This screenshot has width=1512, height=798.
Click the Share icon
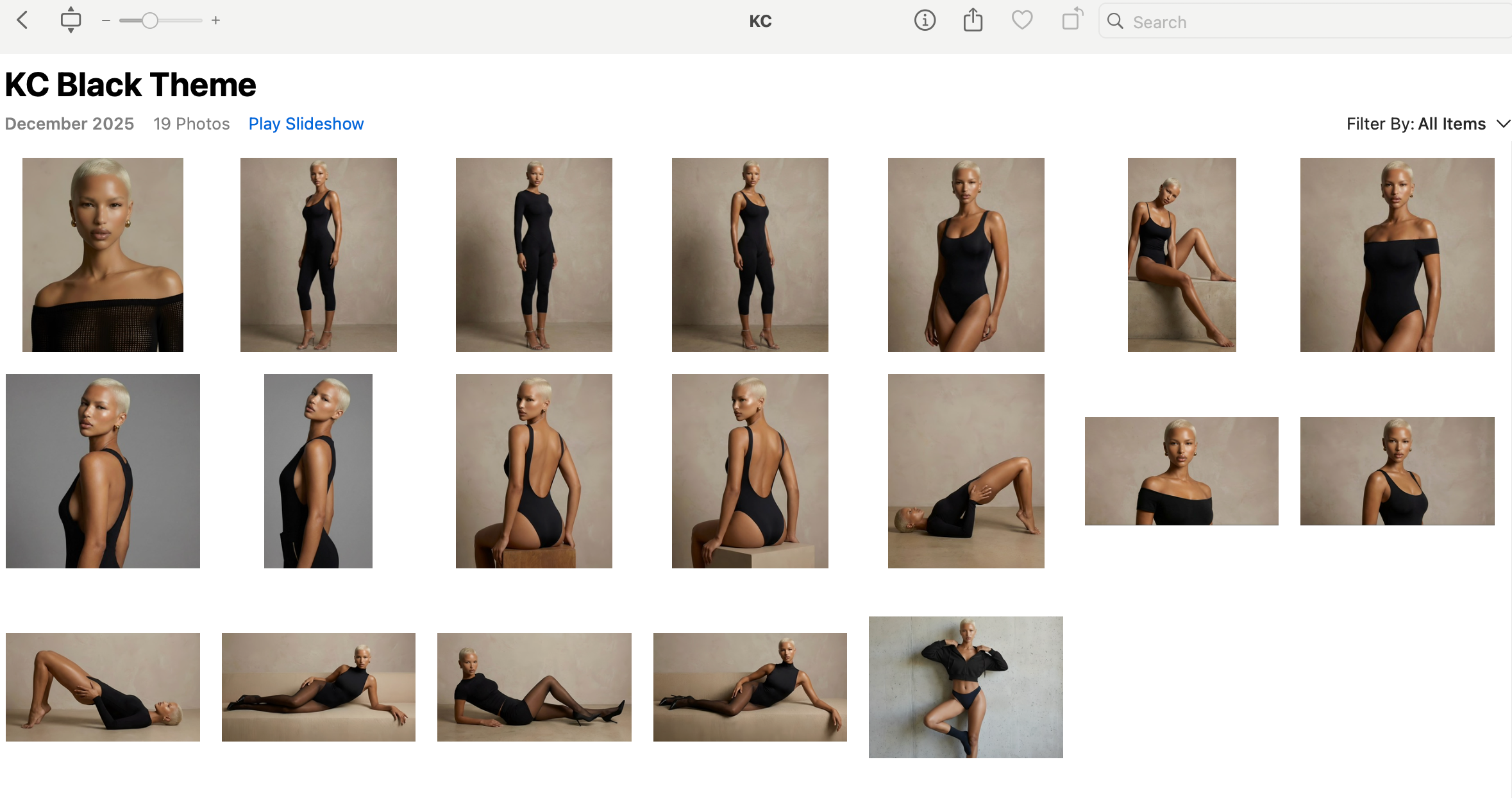(973, 20)
